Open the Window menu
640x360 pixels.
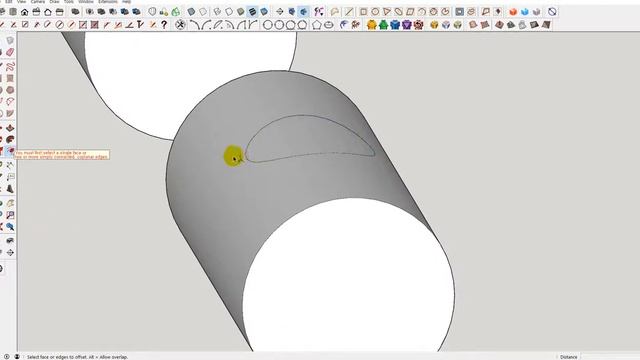86,2
